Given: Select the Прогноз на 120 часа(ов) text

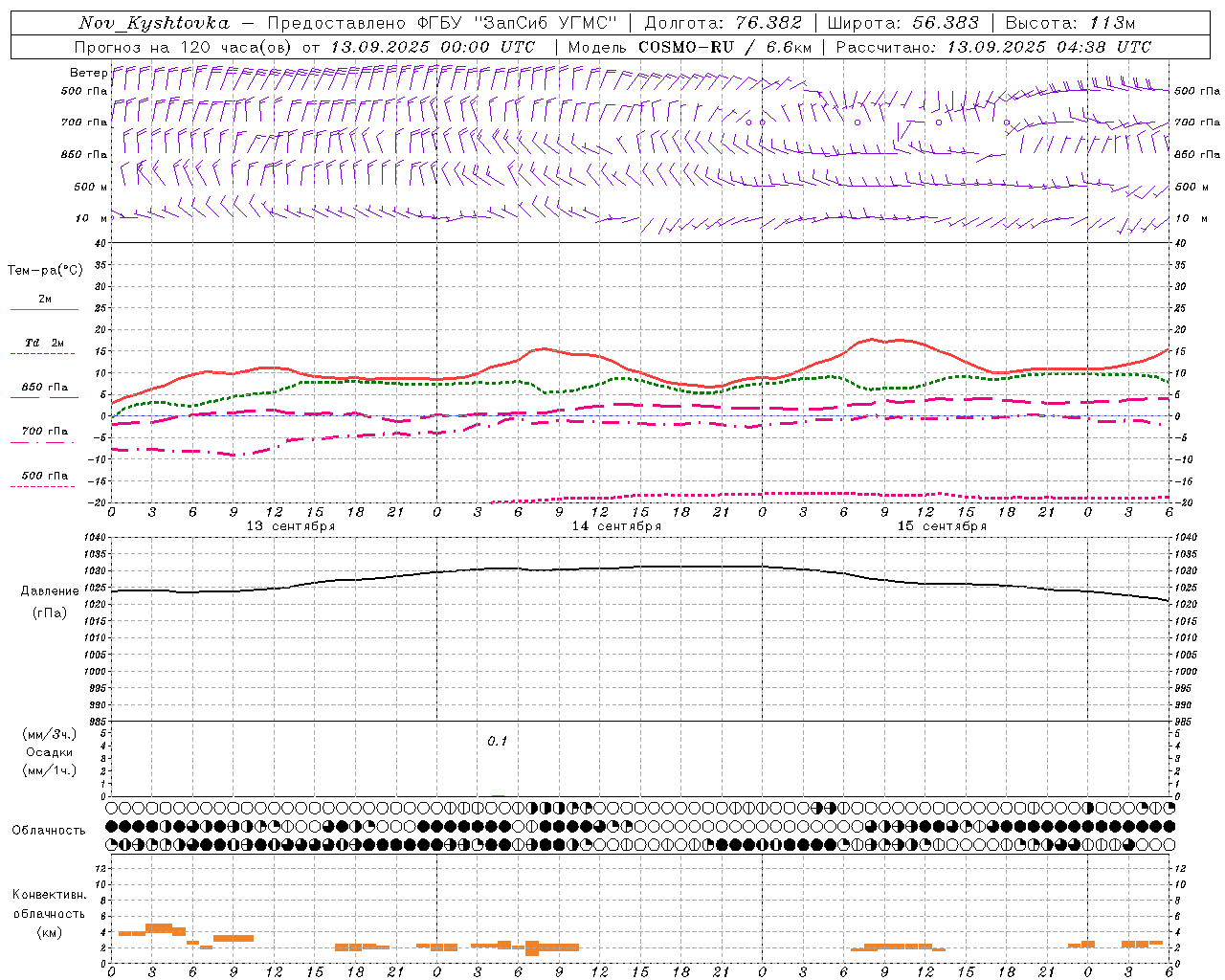Looking at the screenshot, I should pos(185,47).
